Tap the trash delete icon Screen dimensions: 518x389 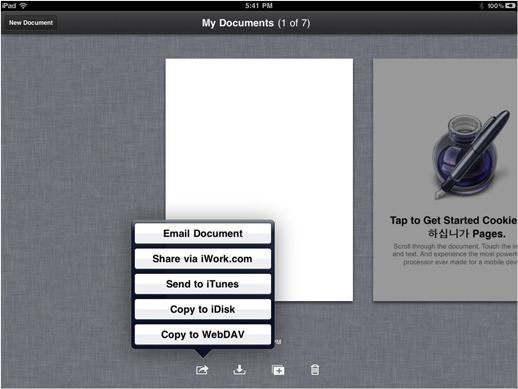click(315, 370)
